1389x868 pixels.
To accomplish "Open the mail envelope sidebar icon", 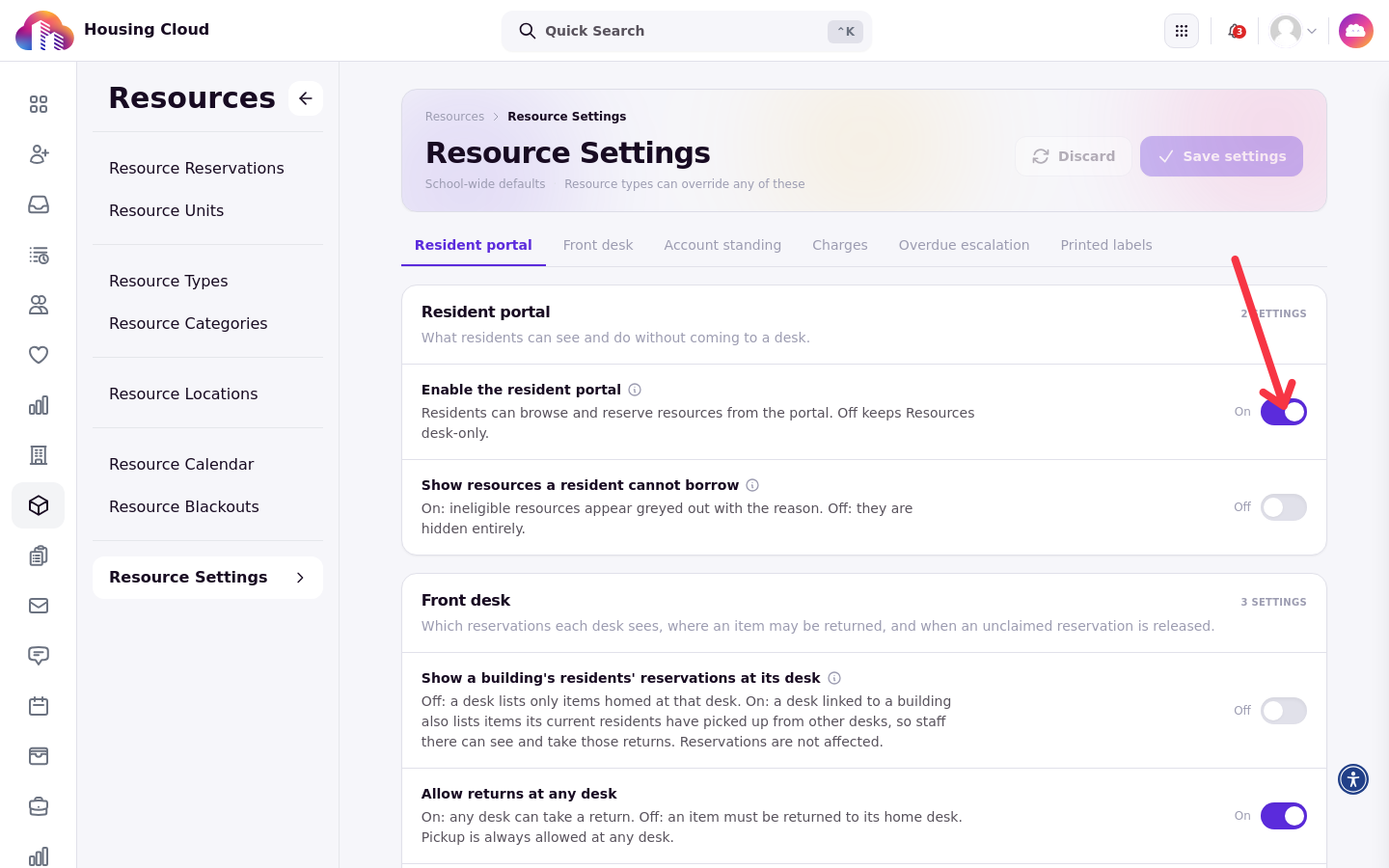I will pyautogui.click(x=39, y=606).
